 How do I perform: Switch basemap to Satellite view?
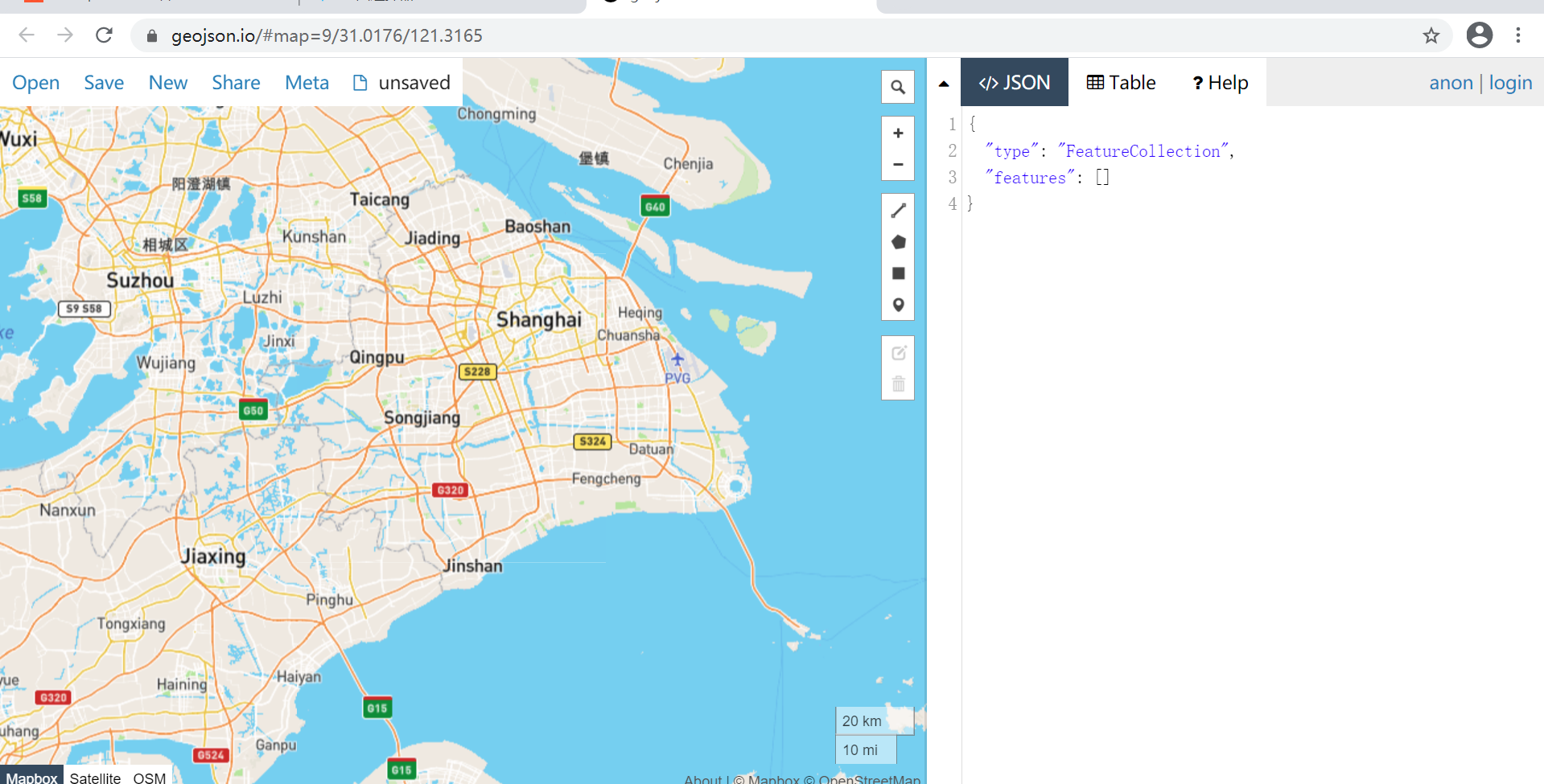pos(95,777)
